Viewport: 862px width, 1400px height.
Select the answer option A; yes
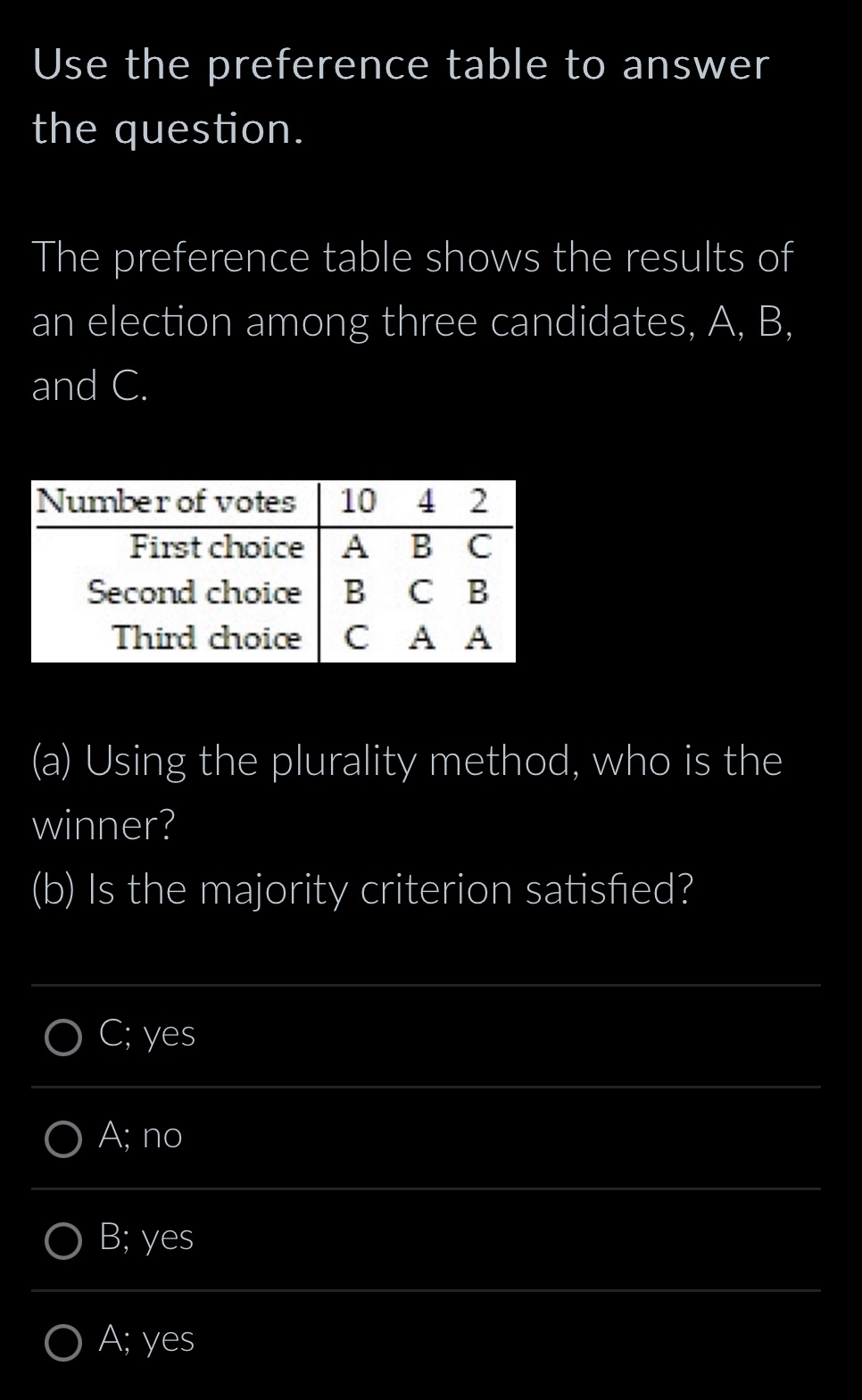click(145, 1340)
